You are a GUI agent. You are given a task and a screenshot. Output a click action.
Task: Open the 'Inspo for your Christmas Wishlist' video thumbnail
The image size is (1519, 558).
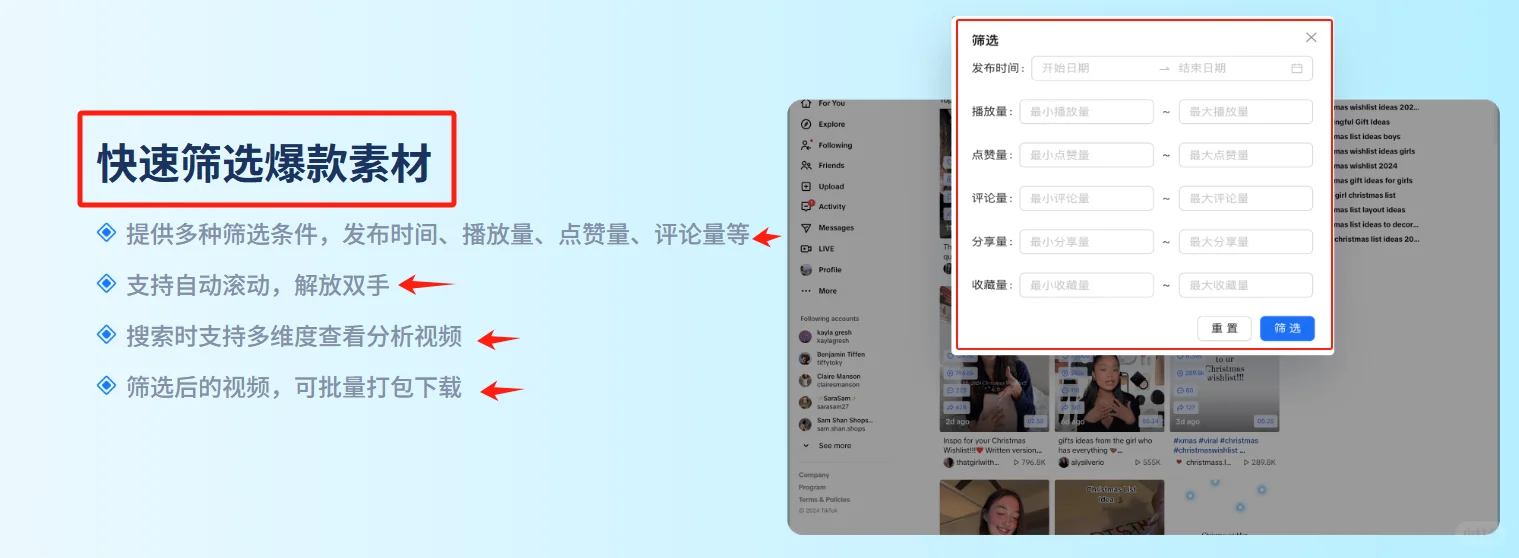click(x=995, y=392)
